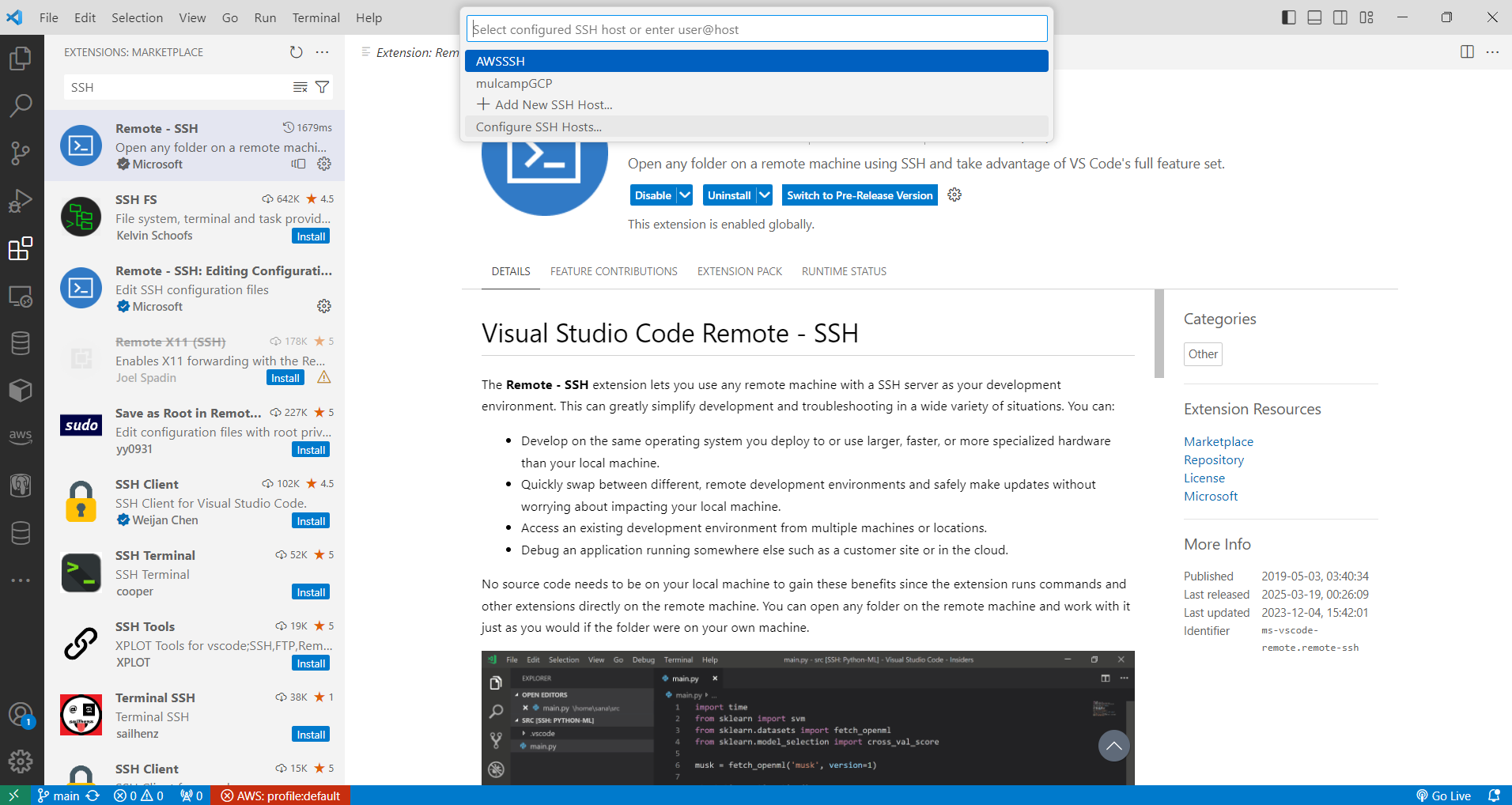Open the Accounts menu icon
Screen dimensions: 1512x805
point(21,715)
